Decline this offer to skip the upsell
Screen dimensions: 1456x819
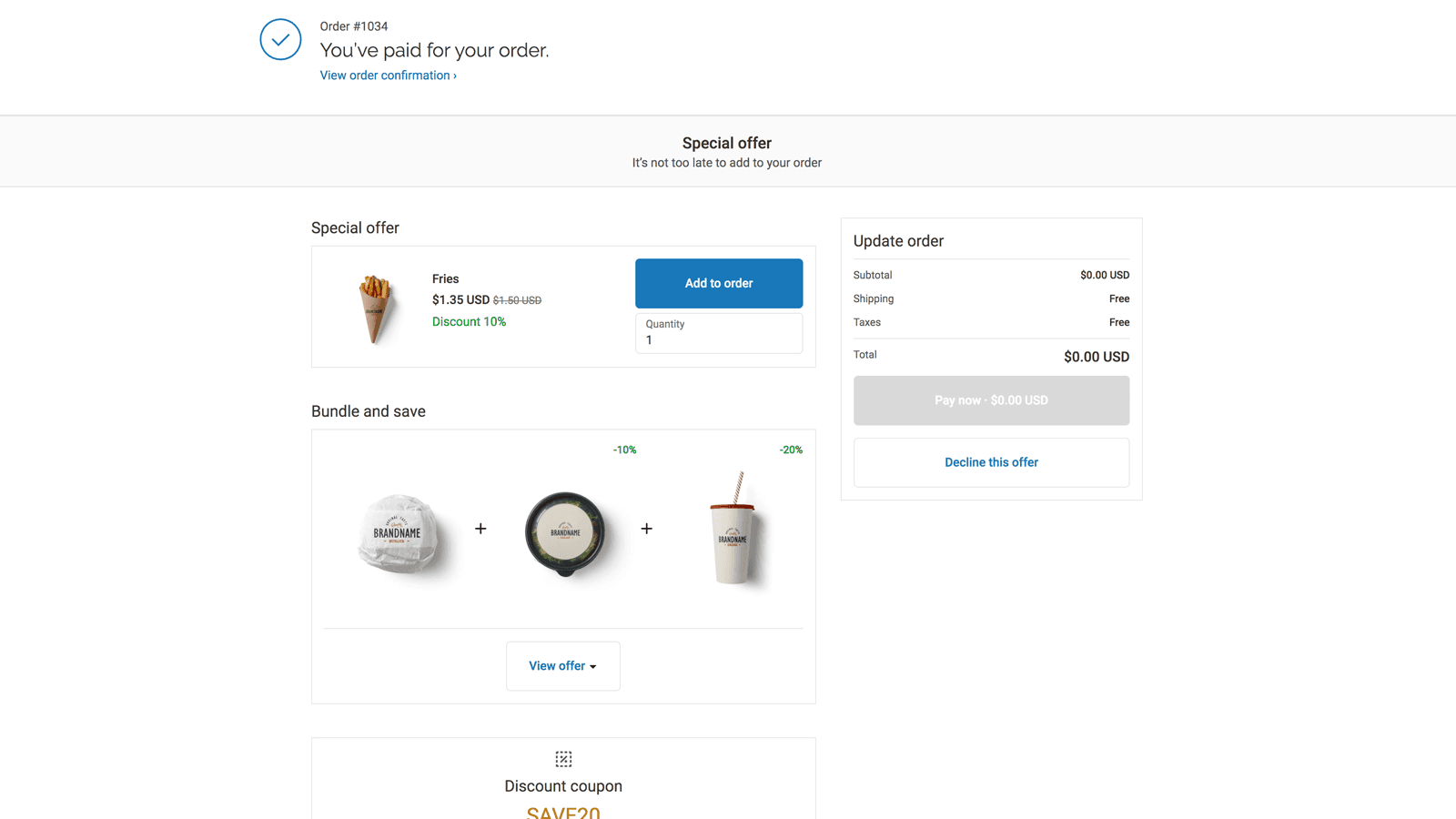[991, 462]
